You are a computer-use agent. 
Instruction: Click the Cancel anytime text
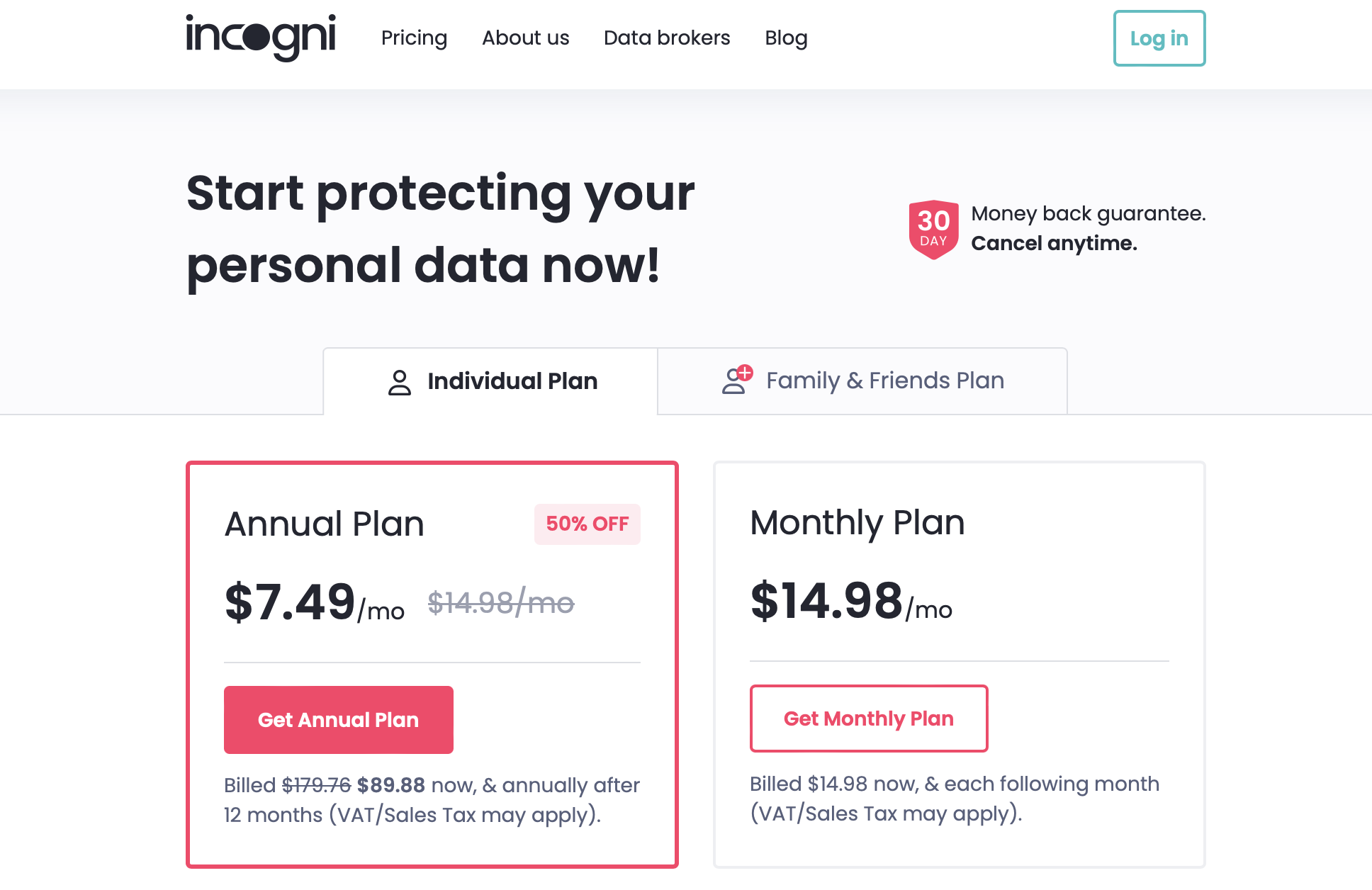pos(1053,243)
